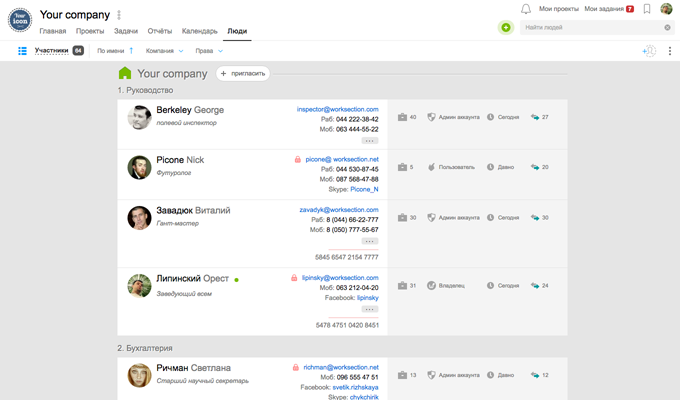The height and width of the screenshot is (400, 680).
Task: Click the briefcase projects icon for Berkeley George
Action: pos(402,117)
